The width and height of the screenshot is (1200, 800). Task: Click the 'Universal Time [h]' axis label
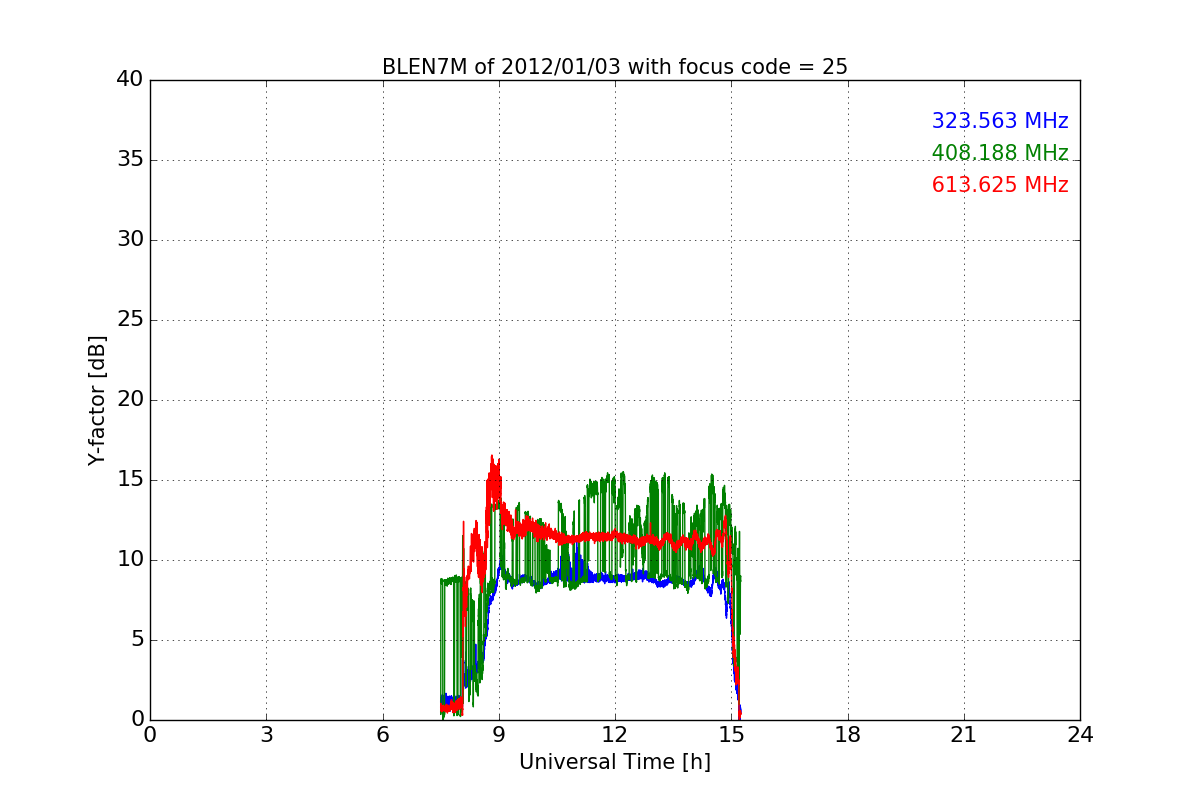point(615,762)
